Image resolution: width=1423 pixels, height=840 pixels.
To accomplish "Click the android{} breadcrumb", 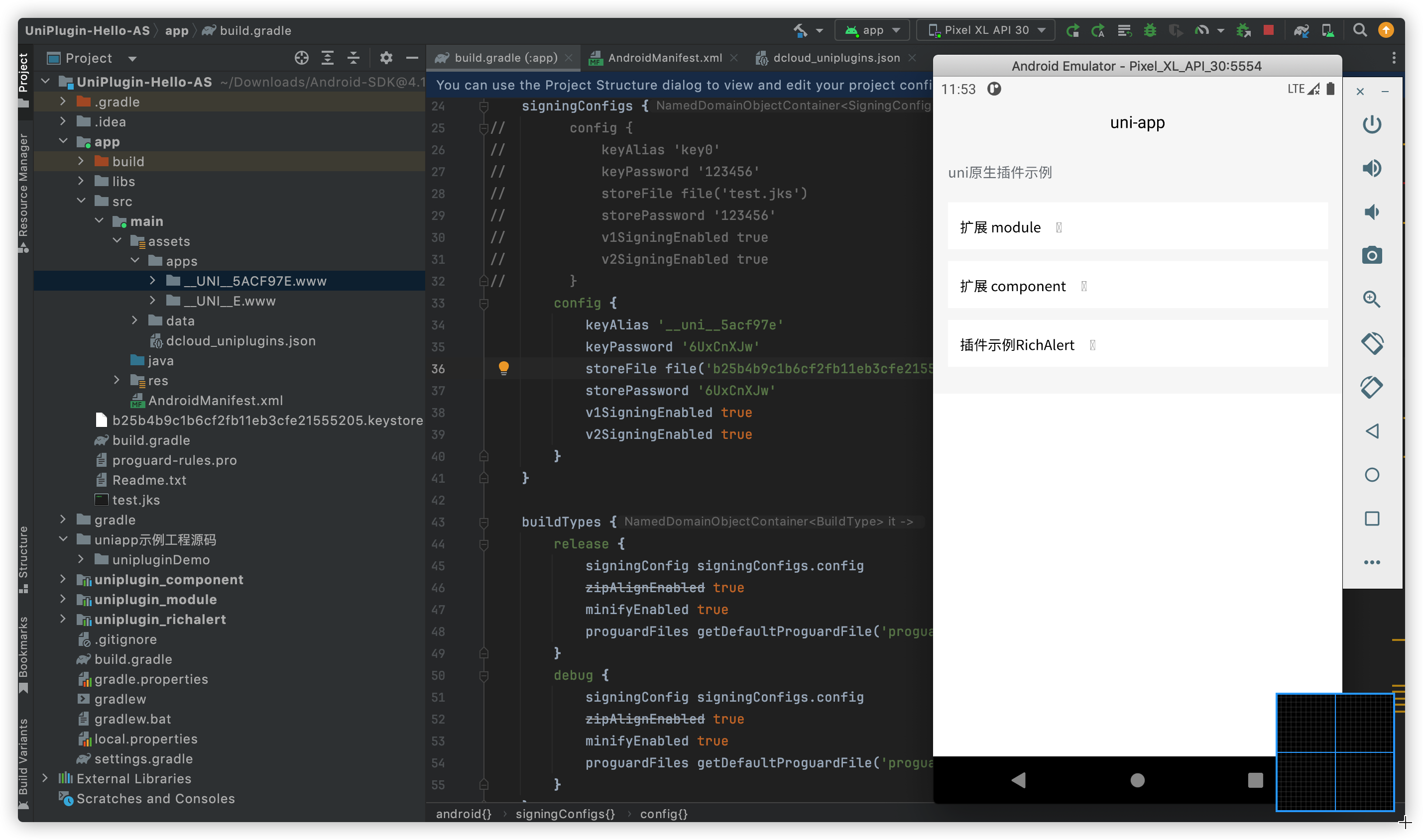I will (464, 814).
